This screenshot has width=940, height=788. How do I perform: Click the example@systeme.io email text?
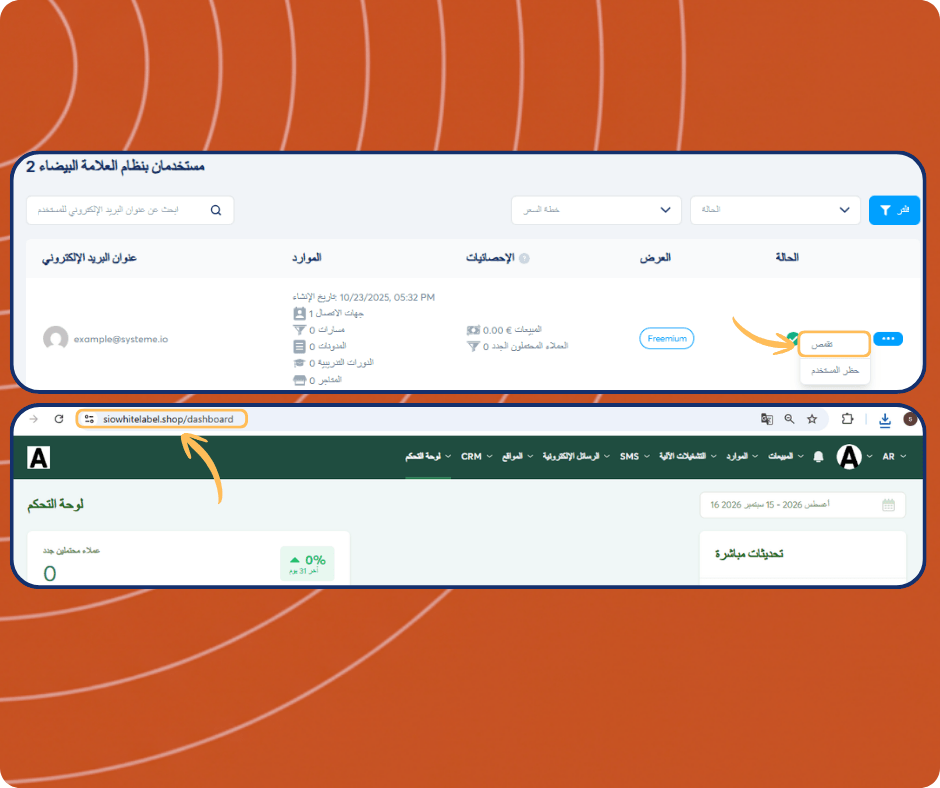[120, 339]
